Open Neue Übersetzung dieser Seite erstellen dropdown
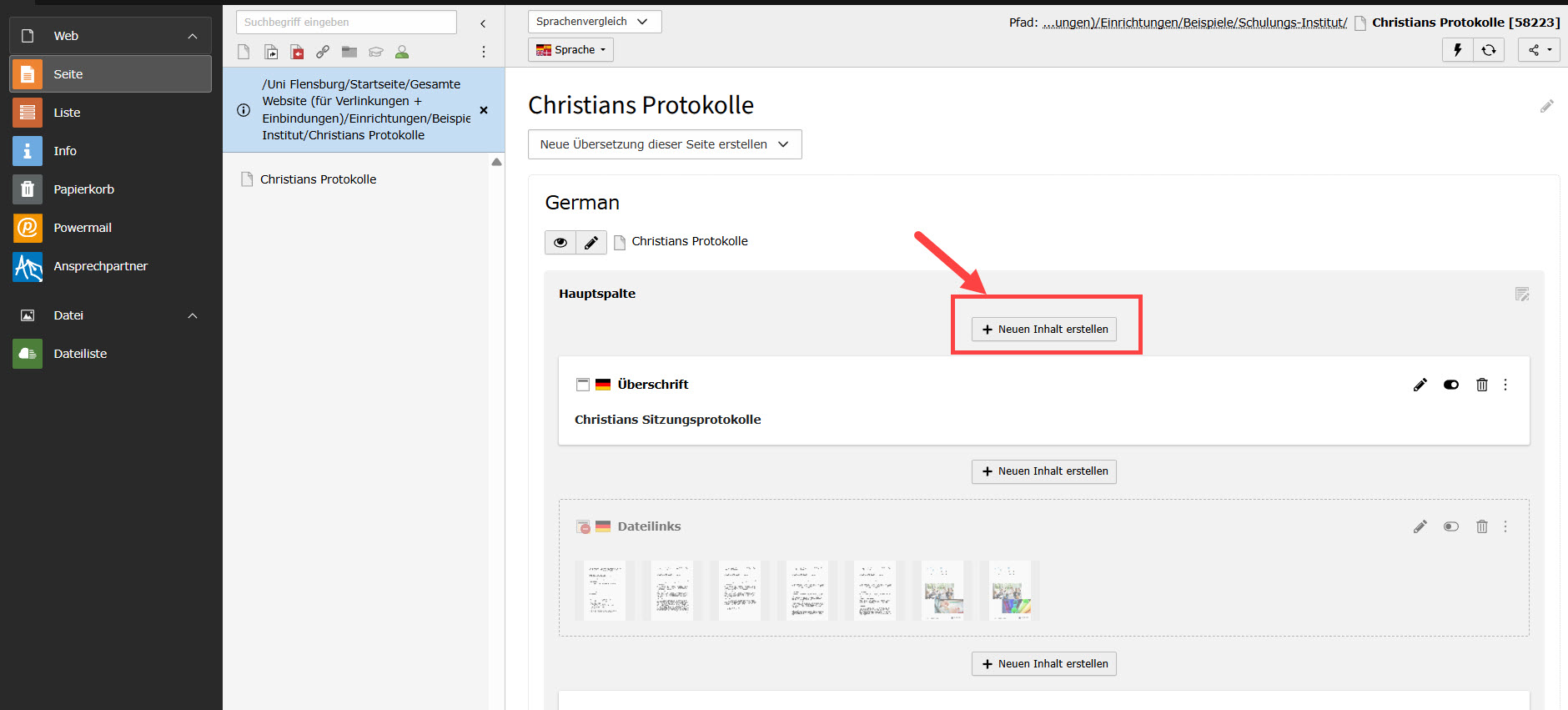Image resolution: width=1568 pixels, height=710 pixels. 664,144
